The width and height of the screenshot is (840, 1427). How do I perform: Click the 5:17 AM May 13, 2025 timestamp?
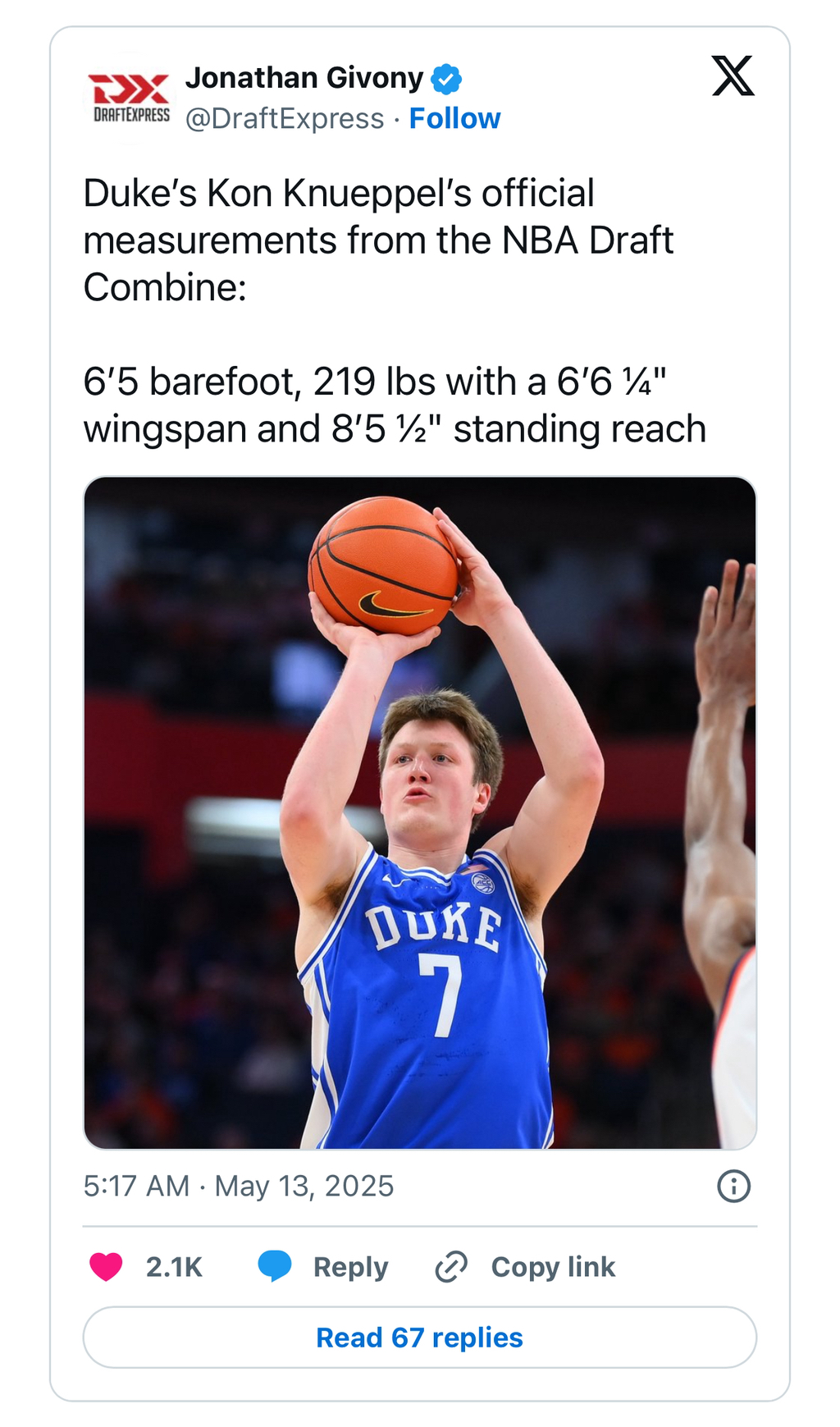pos(238,1187)
